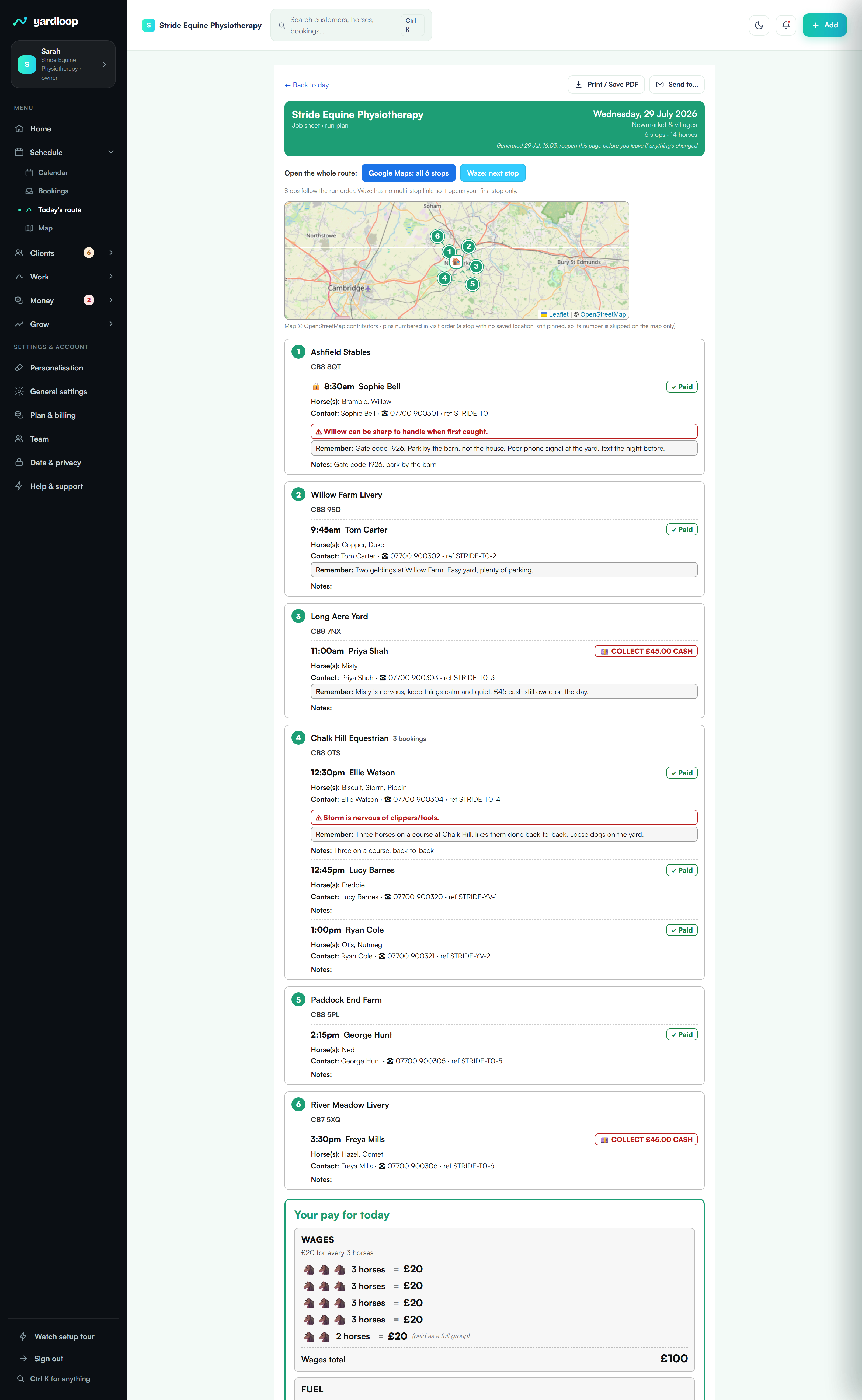Click the Money badge showing 2

[89, 300]
